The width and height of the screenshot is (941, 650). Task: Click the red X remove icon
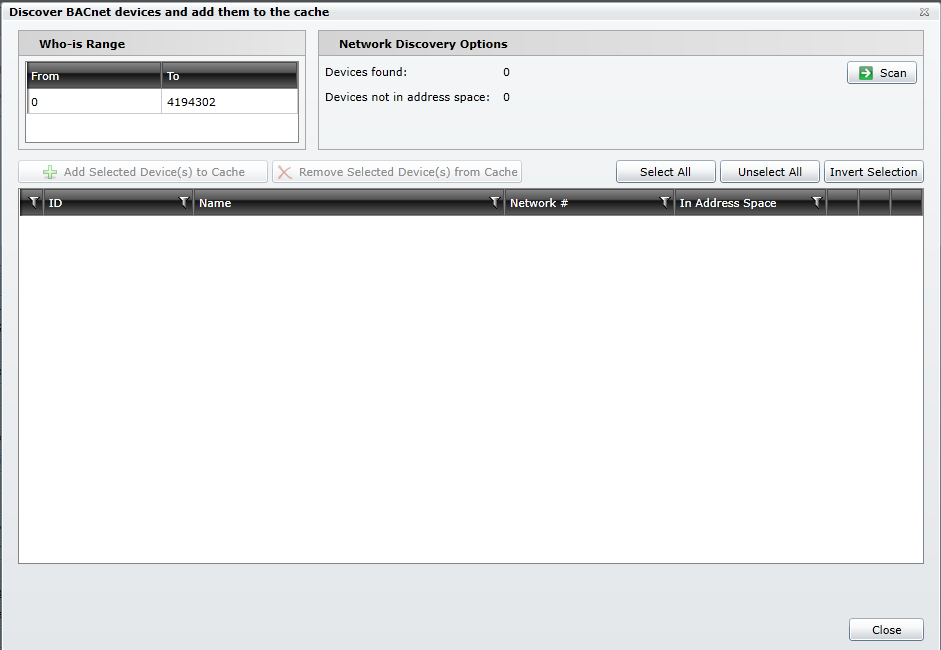click(284, 172)
